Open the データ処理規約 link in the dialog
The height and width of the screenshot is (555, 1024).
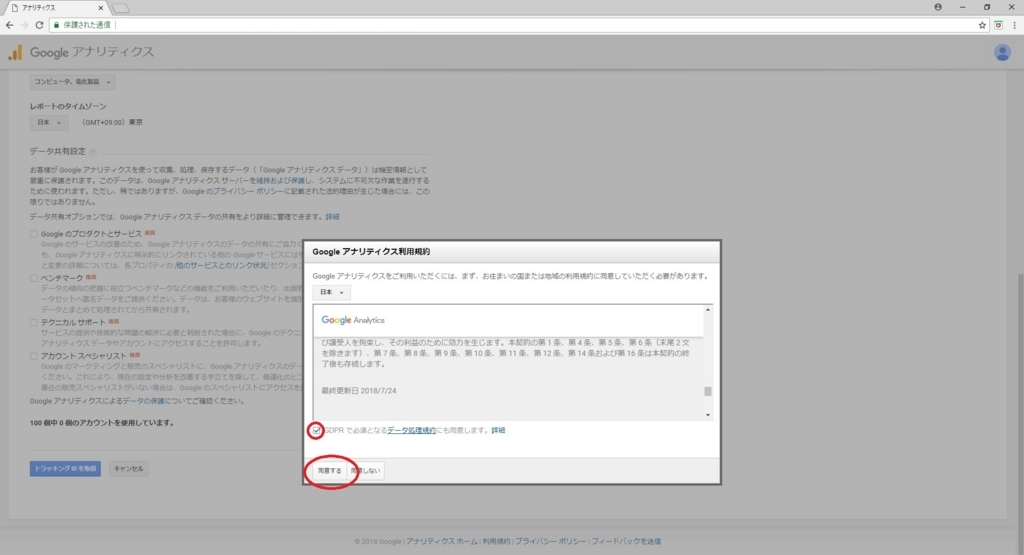tap(411, 430)
